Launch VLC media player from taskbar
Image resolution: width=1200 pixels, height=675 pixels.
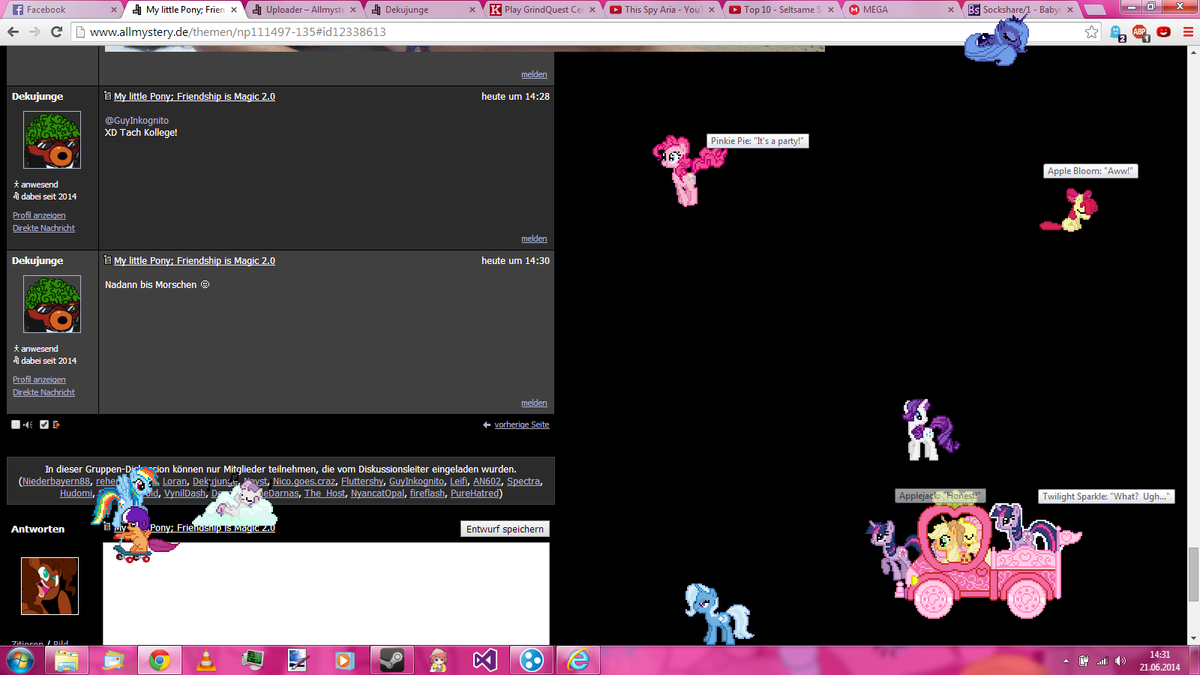click(206, 660)
